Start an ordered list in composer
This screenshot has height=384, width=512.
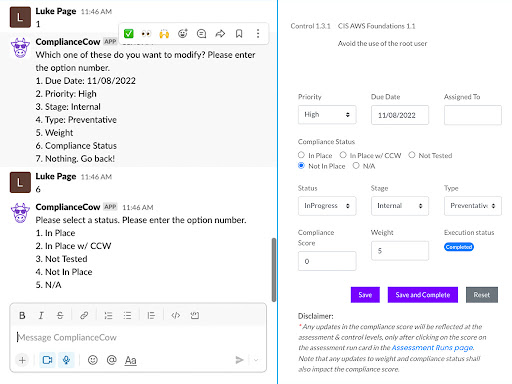tap(108, 315)
